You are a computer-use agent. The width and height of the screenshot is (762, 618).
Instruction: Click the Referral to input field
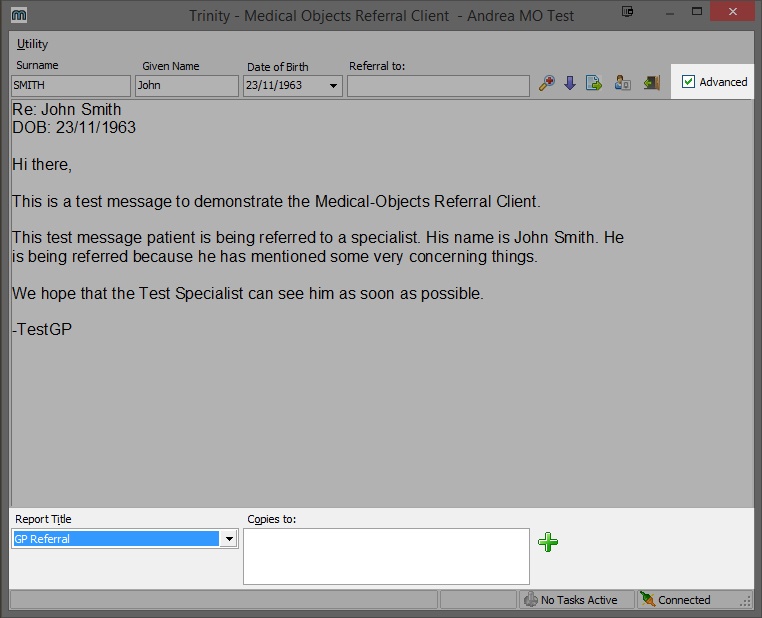tap(438, 86)
